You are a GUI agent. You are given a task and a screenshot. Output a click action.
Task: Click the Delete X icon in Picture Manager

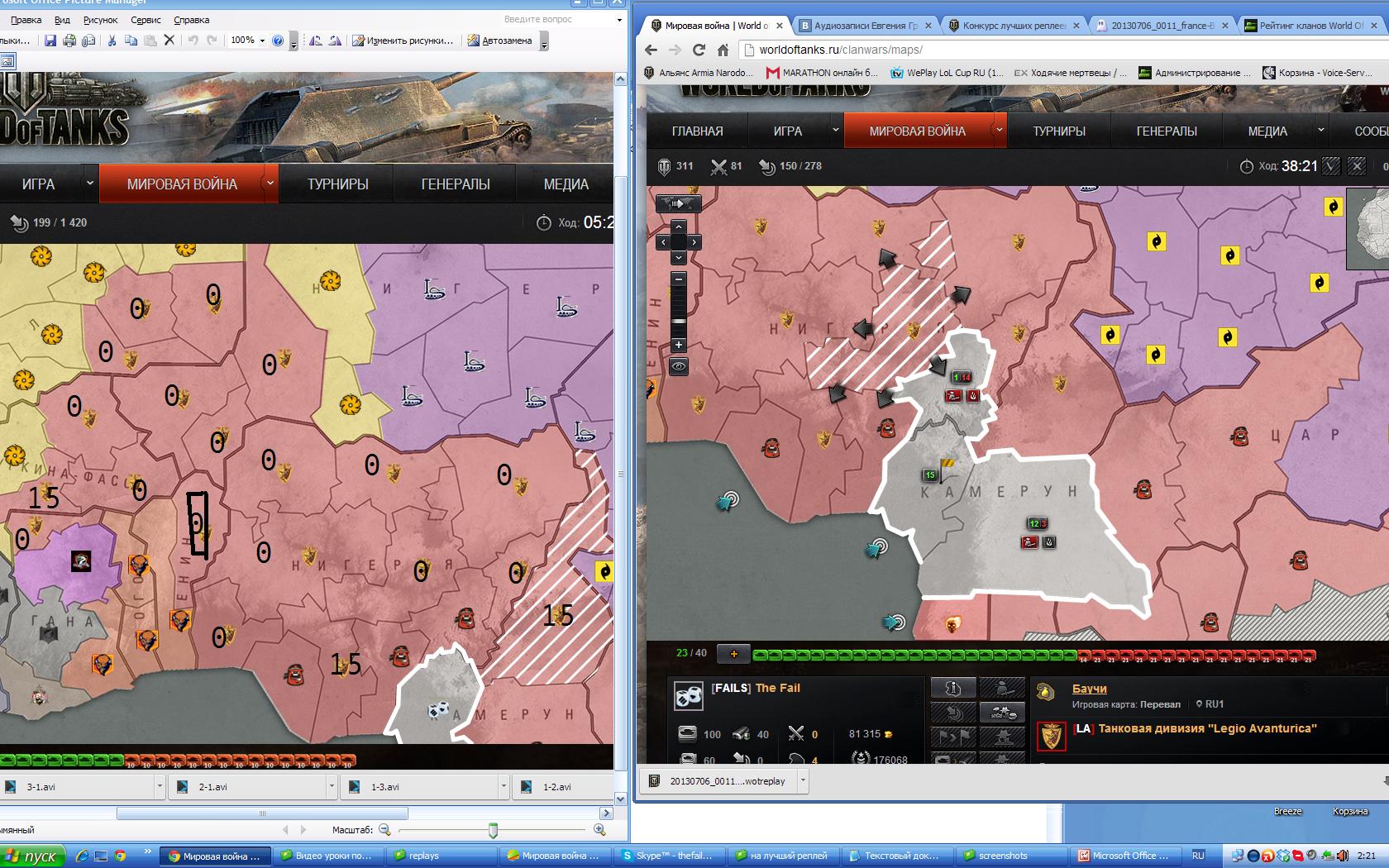(x=169, y=41)
